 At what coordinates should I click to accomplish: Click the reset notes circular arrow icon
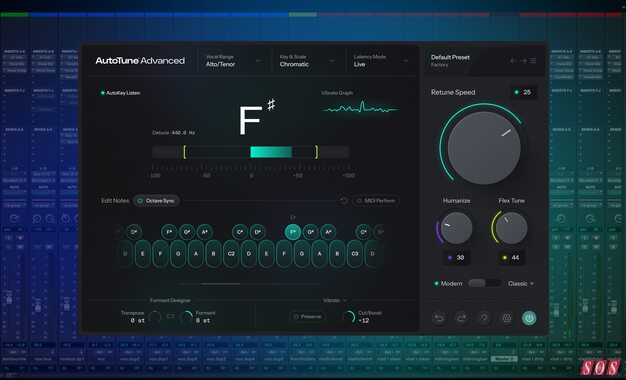point(343,201)
